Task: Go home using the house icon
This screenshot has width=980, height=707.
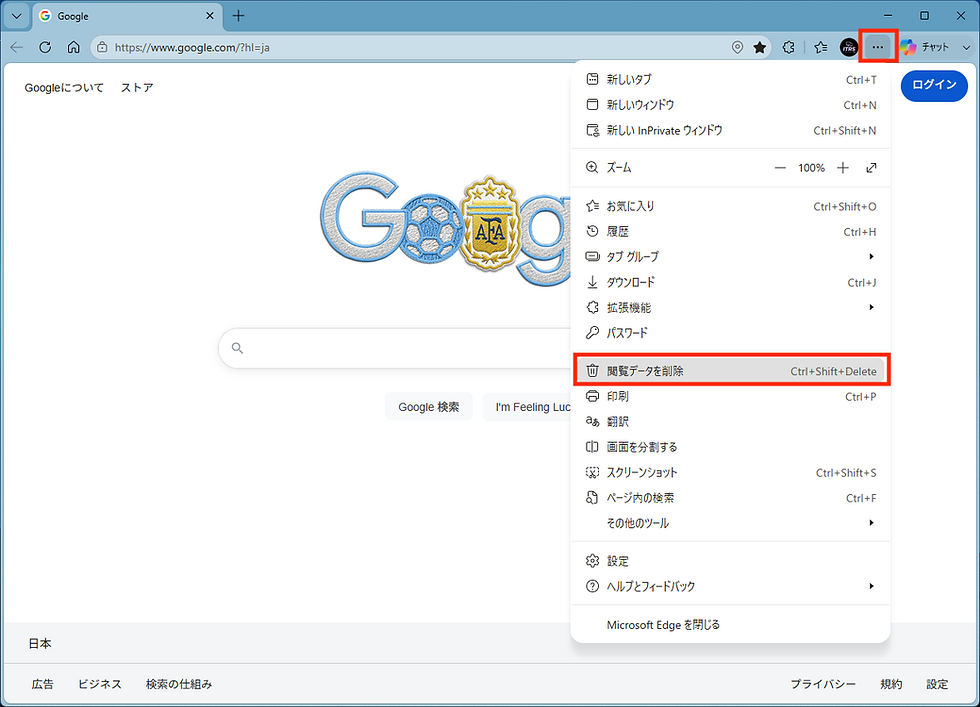Action: (74, 48)
